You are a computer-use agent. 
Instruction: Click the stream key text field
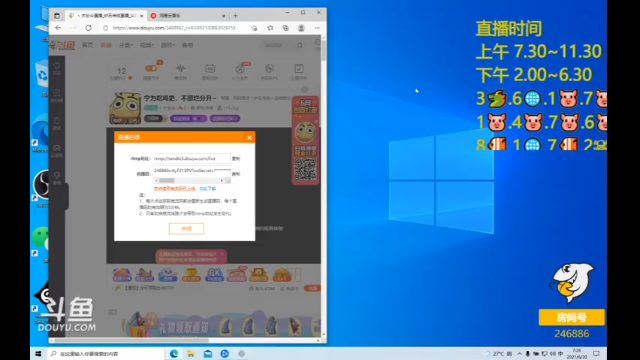pyautogui.click(x=191, y=171)
